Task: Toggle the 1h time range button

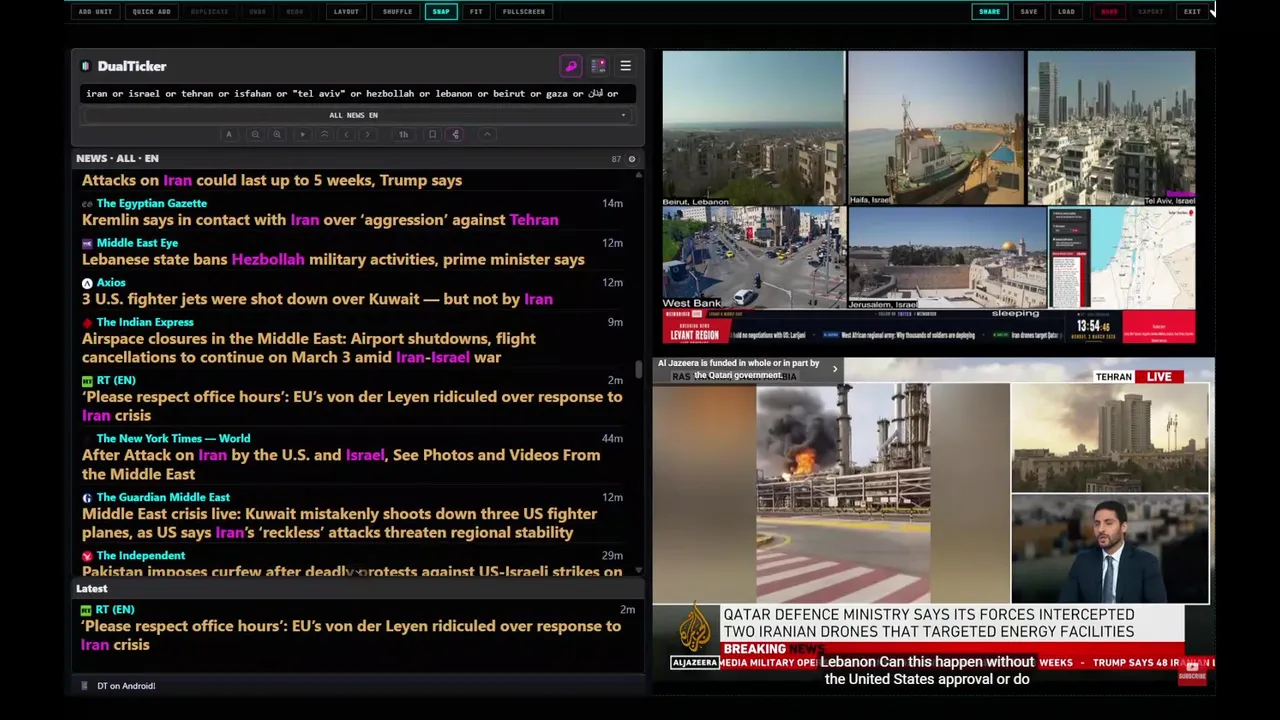Action: coord(403,134)
